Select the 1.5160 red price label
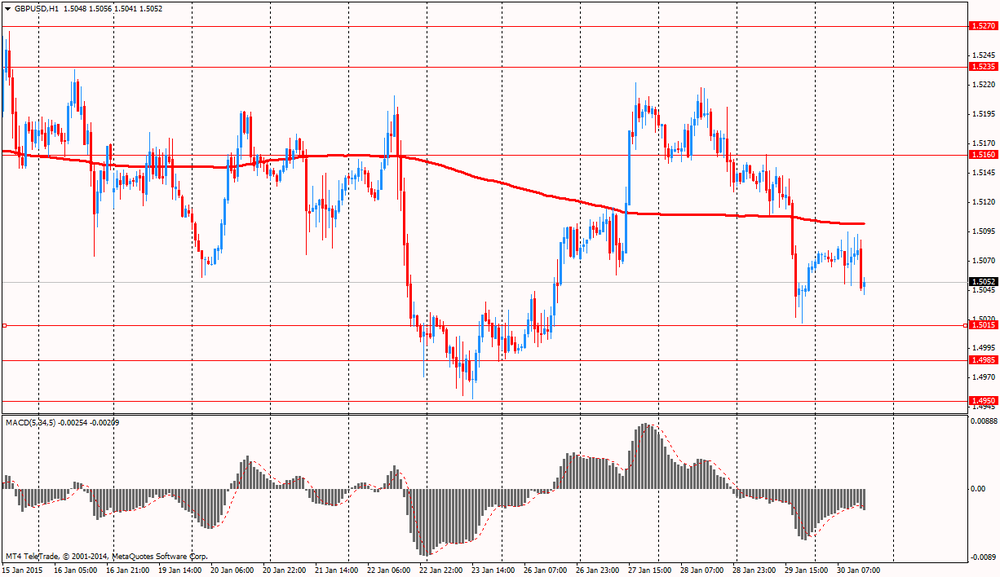Viewport: 1000px width, 577px height. point(982,155)
